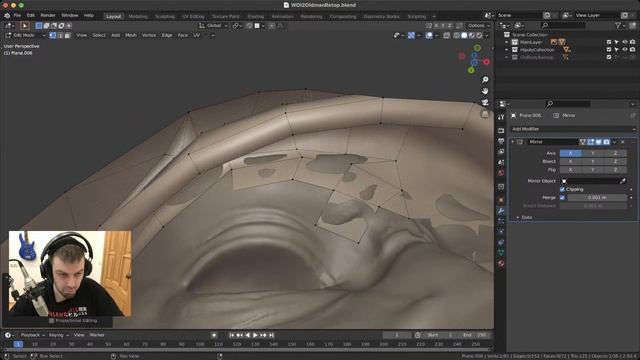
Task: Open the Object Constraints tab icon
Action: pyautogui.click(x=501, y=242)
